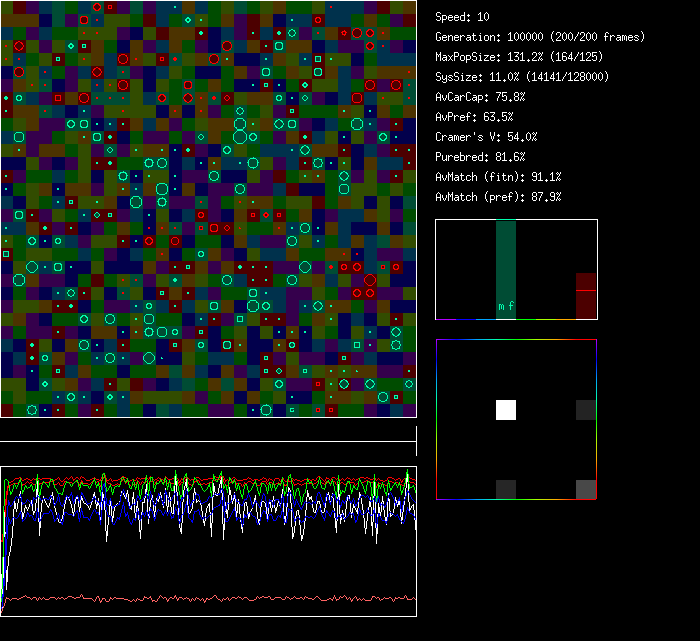700x641 pixels.
Task: Click the dark red bar in the histogram
Action: coord(586,296)
